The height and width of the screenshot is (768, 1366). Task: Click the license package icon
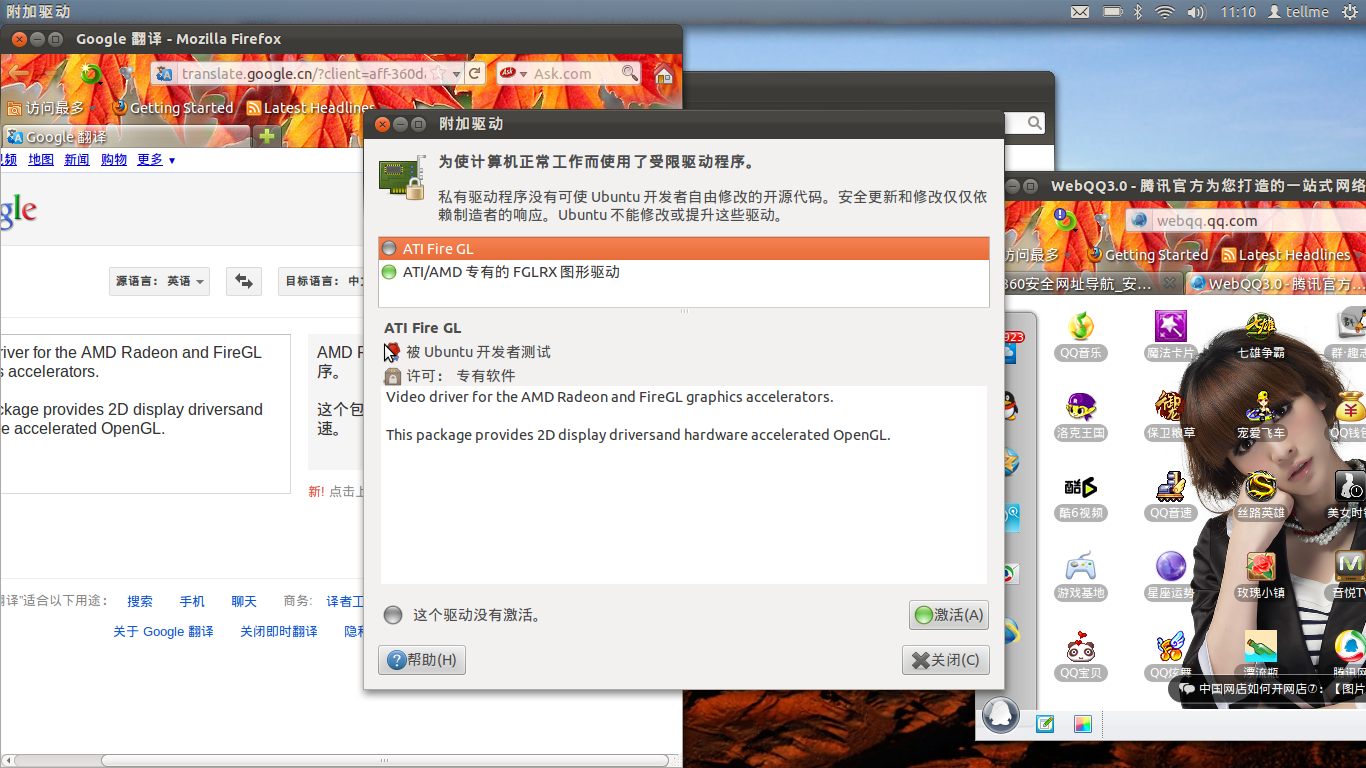393,376
